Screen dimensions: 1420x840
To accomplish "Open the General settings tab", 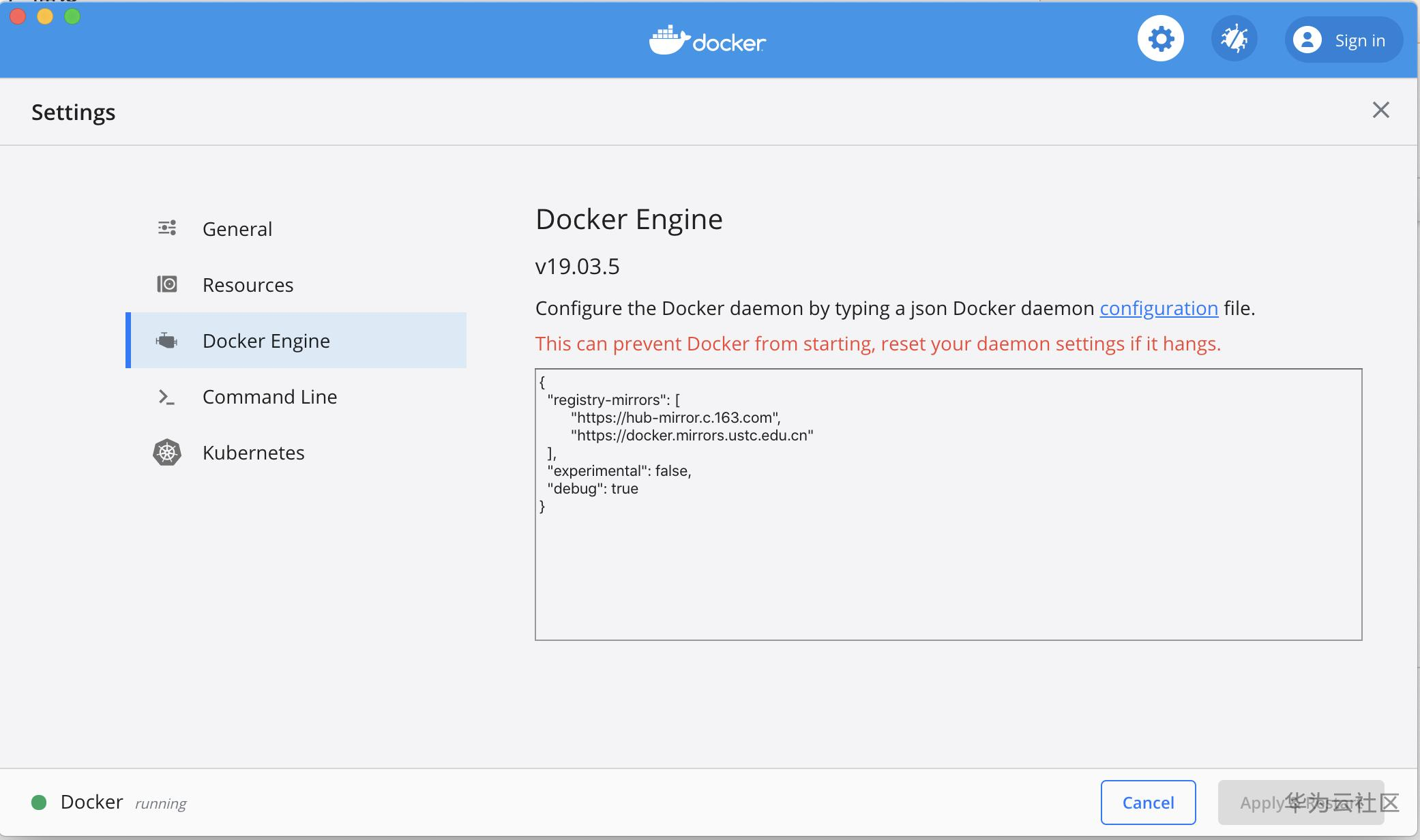I will [237, 229].
